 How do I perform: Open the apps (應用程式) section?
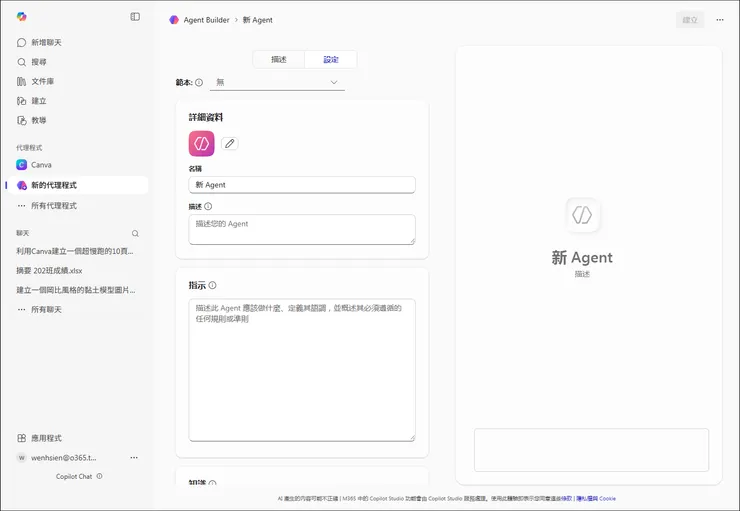[39, 438]
